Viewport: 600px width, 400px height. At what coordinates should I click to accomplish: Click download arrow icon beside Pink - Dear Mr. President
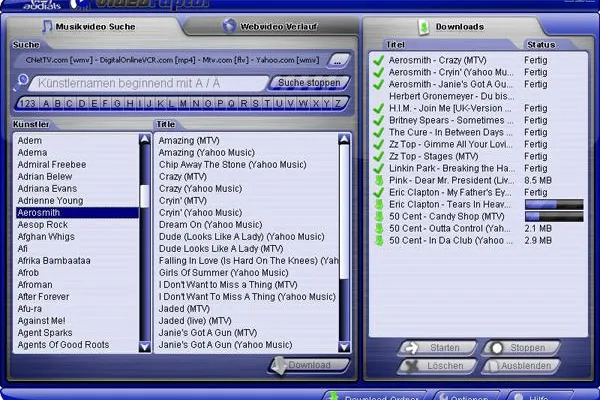(379, 180)
